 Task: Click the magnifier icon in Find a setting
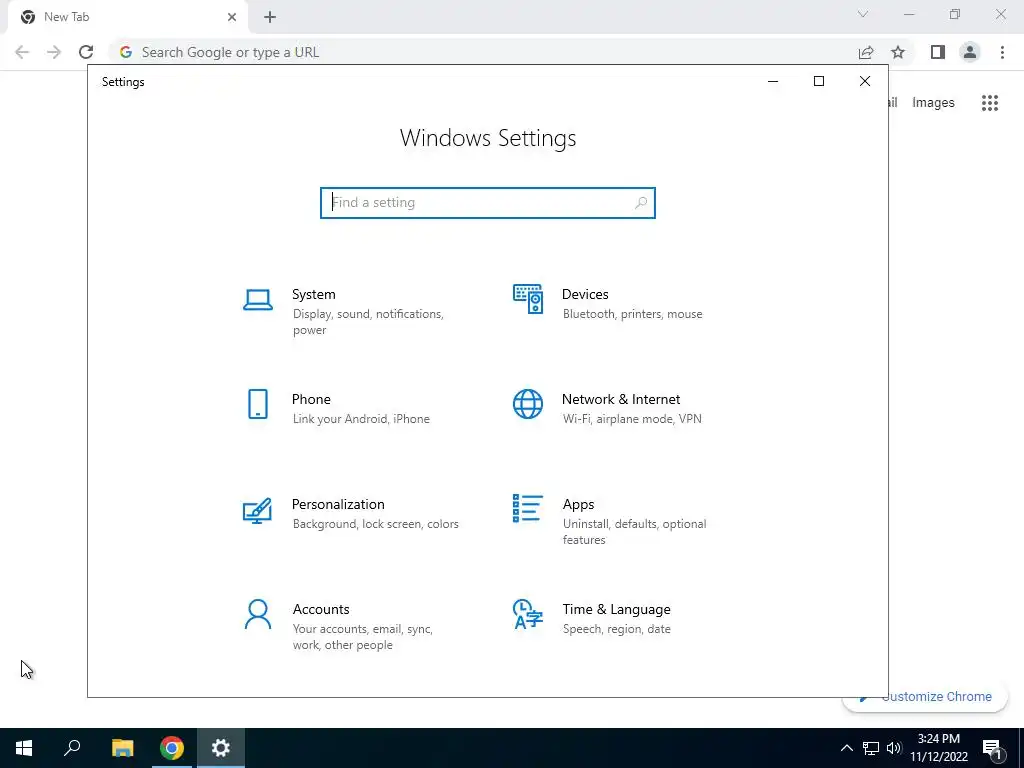tap(641, 203)
